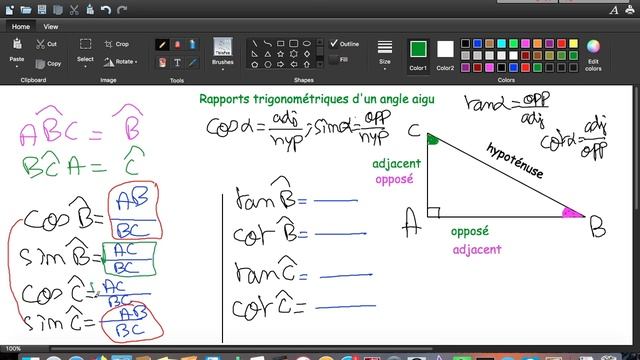Click the Undo arrow icon
Screen dimensions: 640x360
(106, 10)
